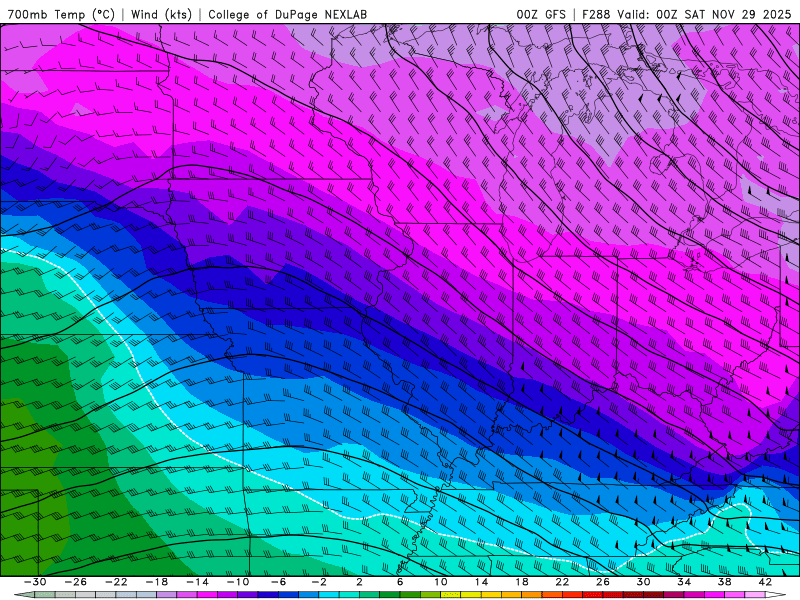
Task: Click the 18 value on the color scale
Action: tap(521, 582)
